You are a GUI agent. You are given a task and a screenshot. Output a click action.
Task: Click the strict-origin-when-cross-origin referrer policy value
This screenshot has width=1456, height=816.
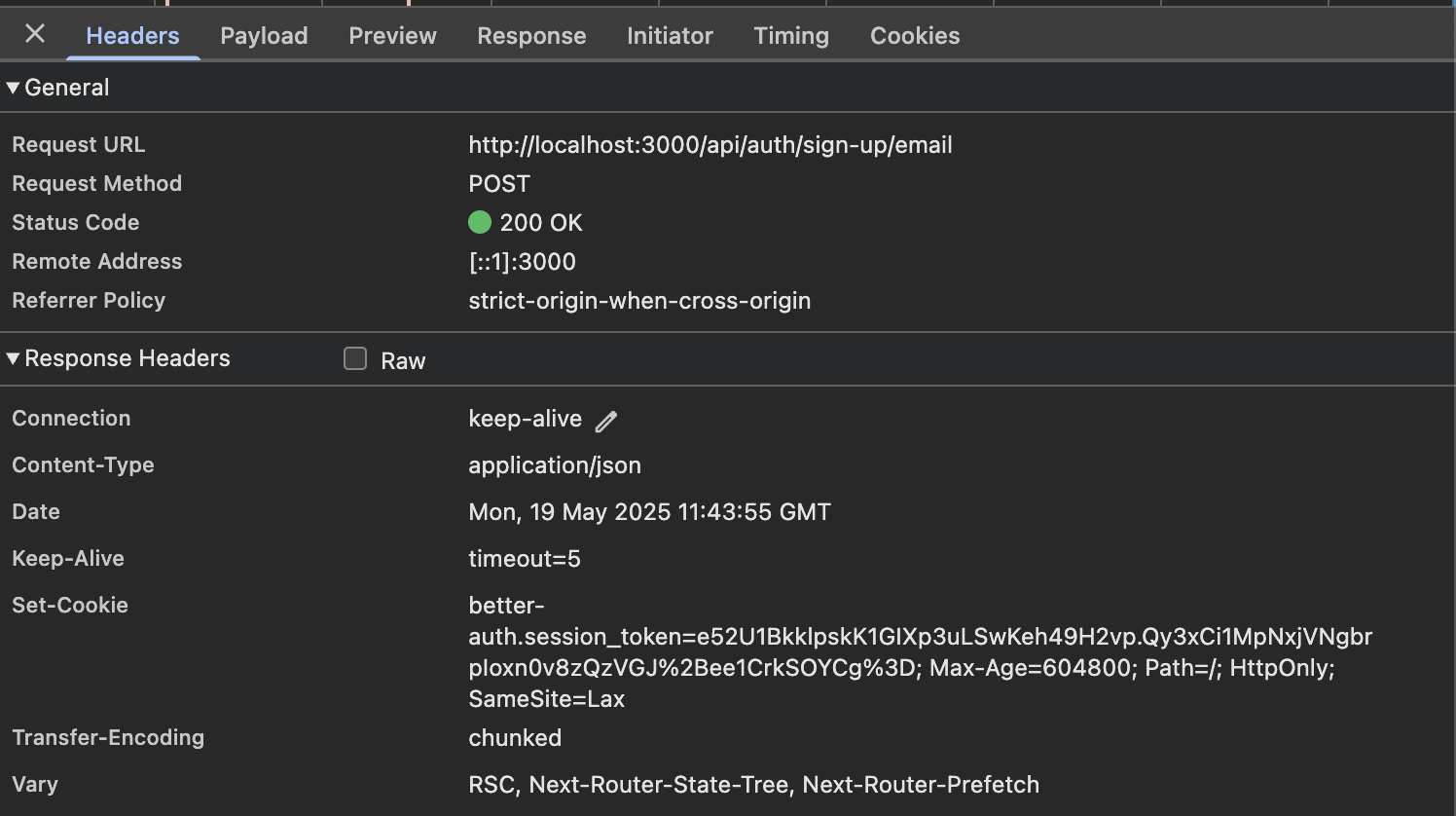[639, 301]
